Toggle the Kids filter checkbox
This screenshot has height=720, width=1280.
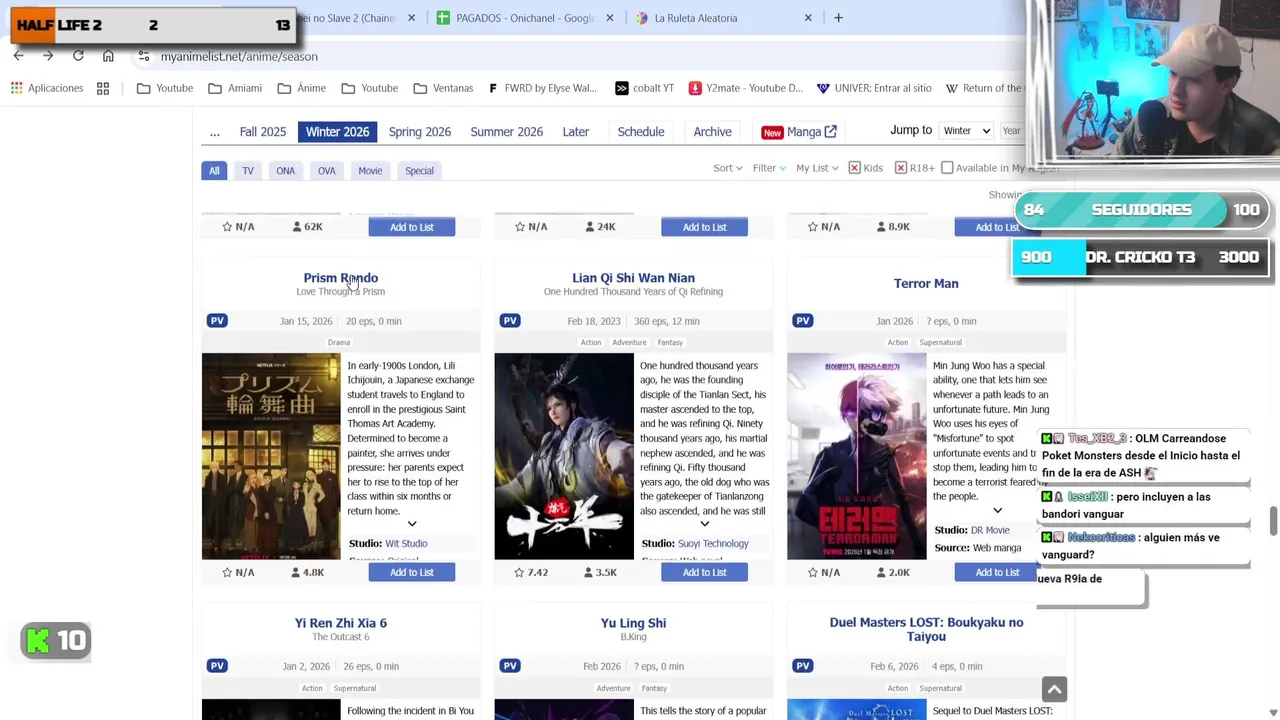click(x=854, y=168)
